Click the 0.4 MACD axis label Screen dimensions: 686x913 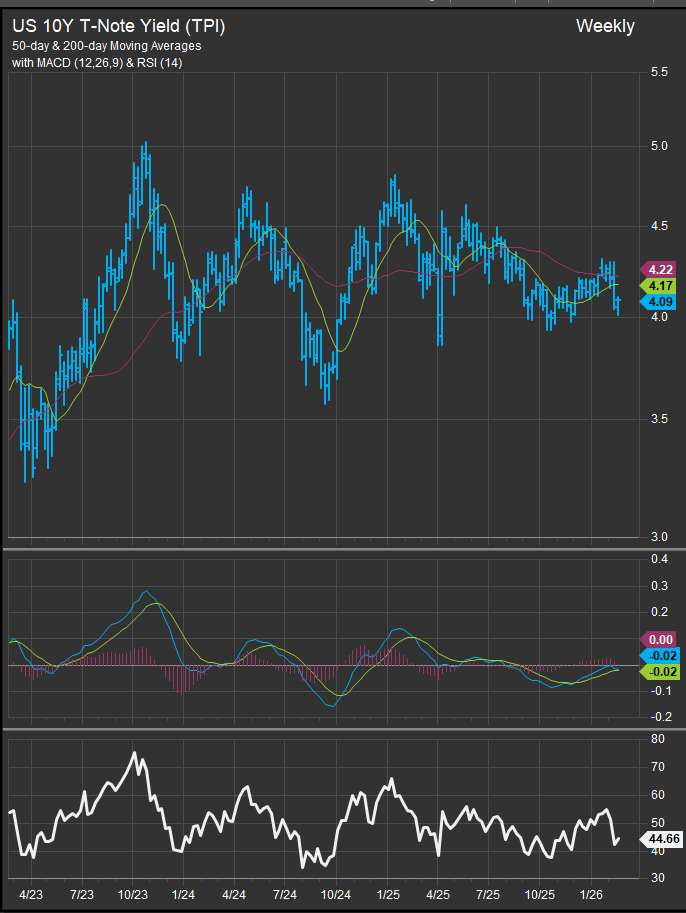[660, 559]
